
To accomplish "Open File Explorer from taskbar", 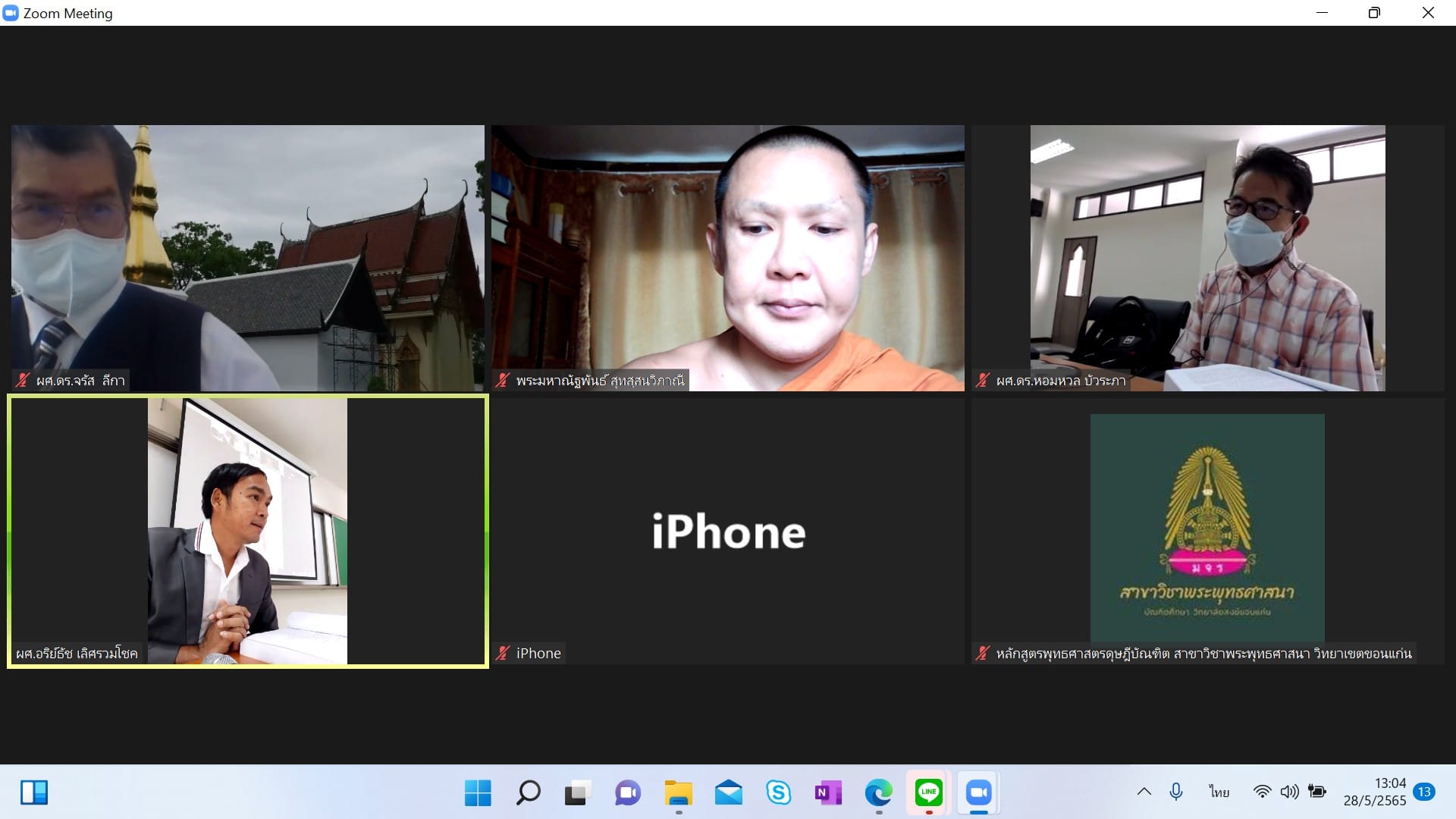I will click(678, 793).
